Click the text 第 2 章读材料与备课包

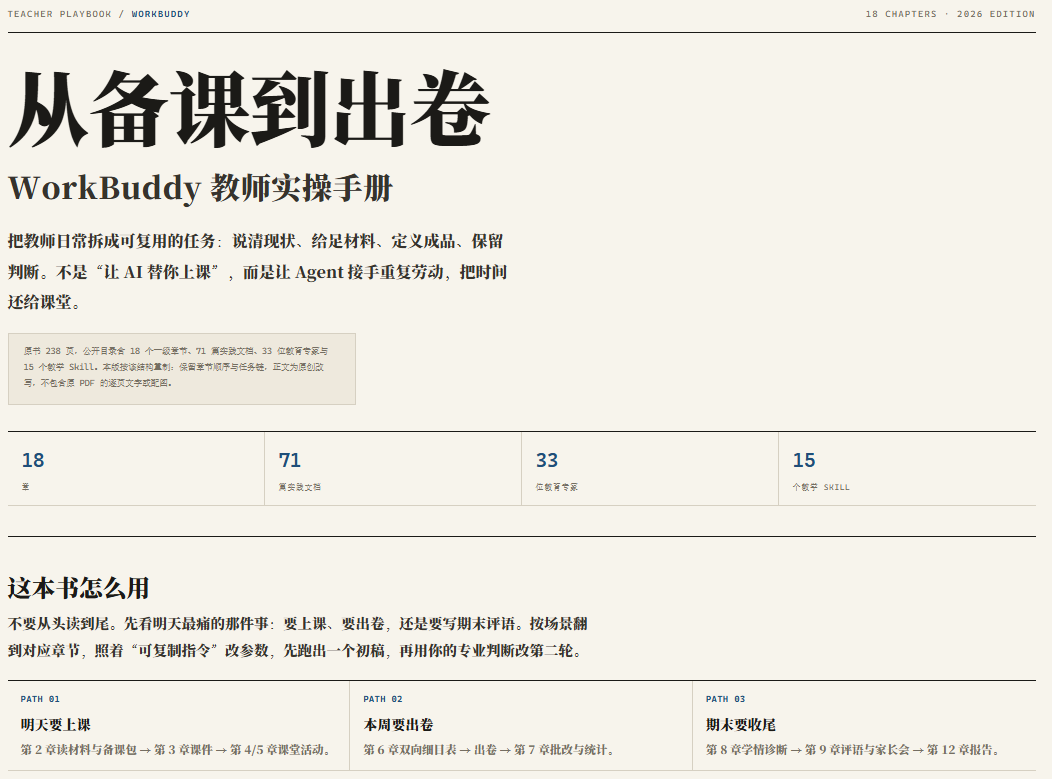[x=78, y=750]
